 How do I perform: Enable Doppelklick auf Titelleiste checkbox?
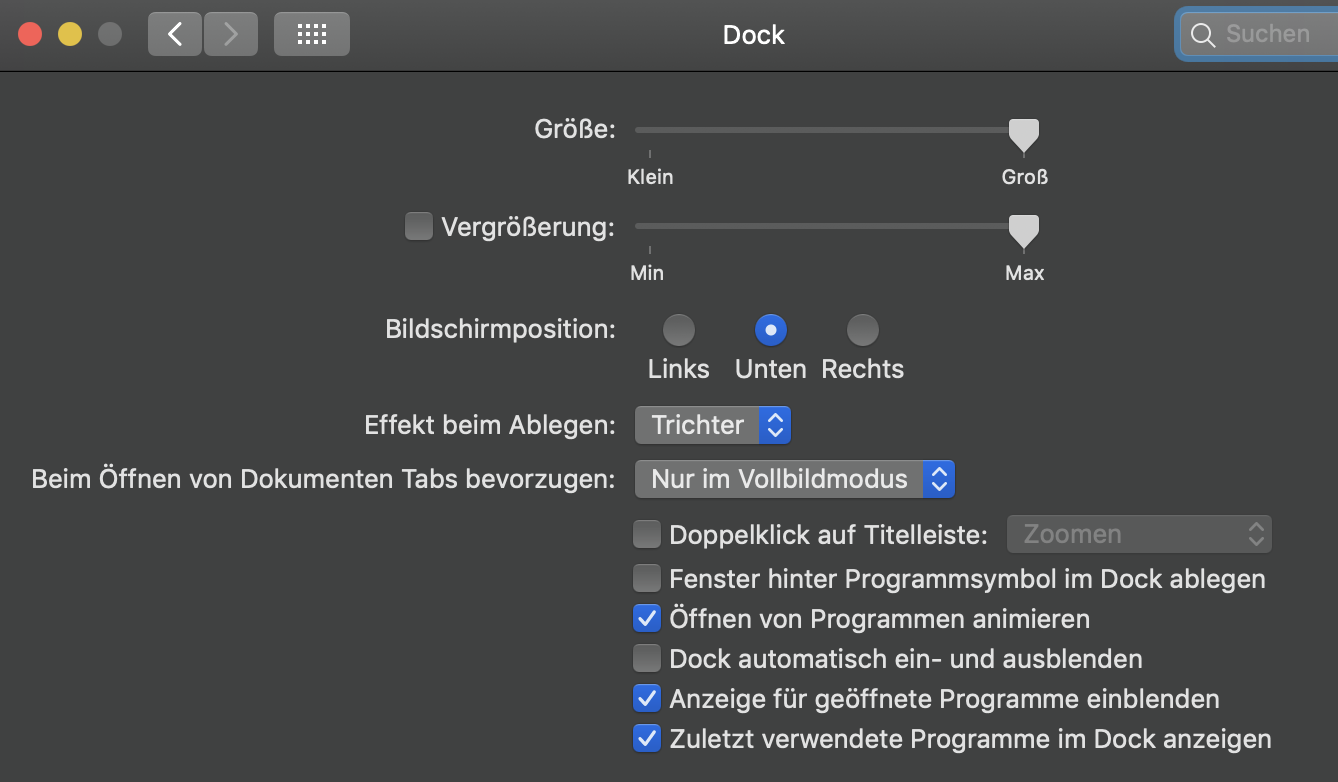point(647,535)
